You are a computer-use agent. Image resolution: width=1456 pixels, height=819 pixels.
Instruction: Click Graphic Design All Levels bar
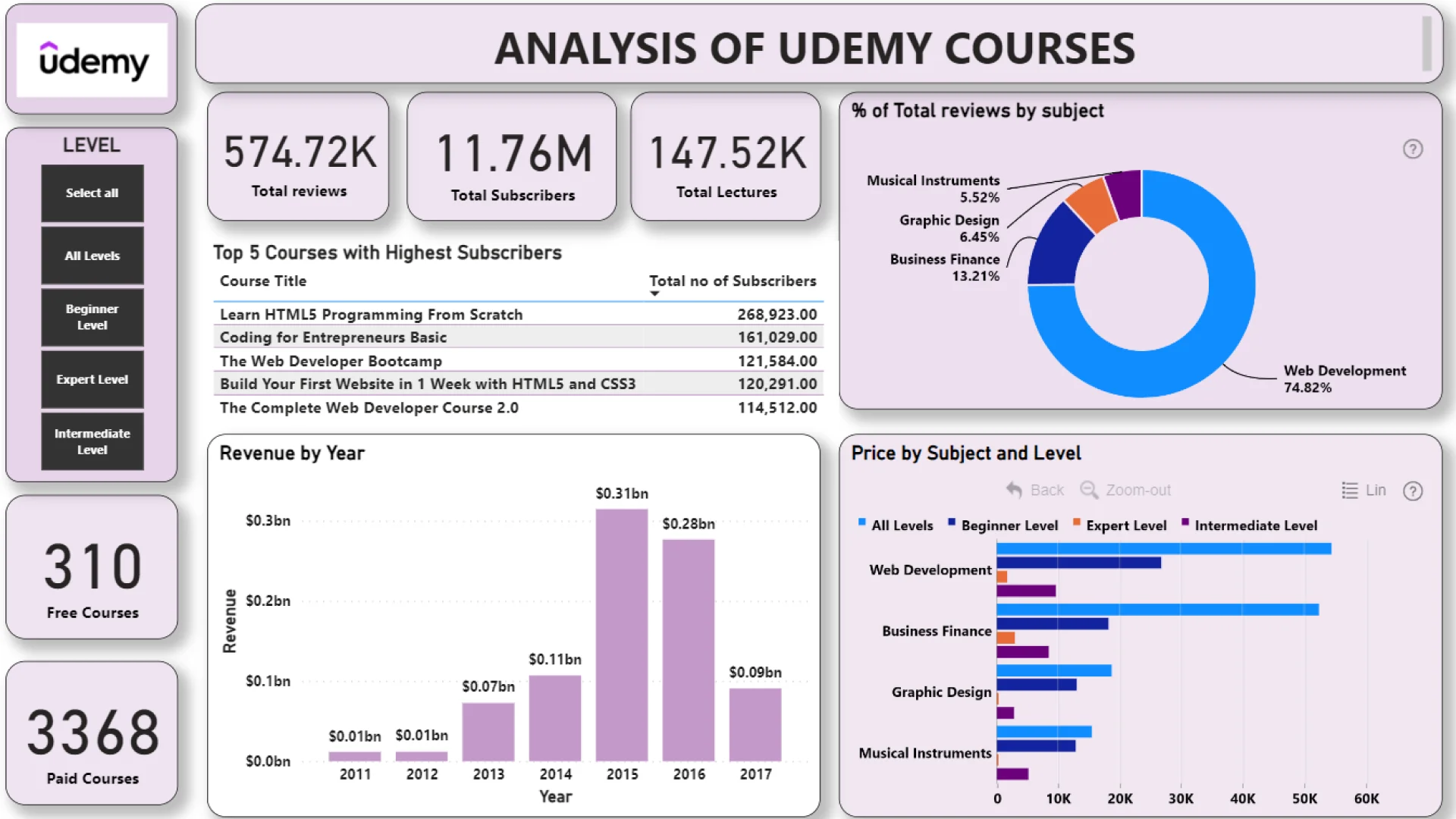click(x=1054, y=671)
